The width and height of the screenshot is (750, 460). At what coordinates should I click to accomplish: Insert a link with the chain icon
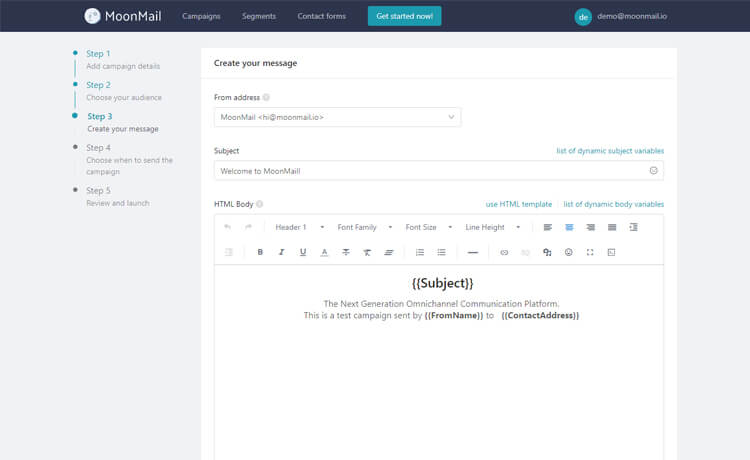pyautogui.click(x=504, y=252)
